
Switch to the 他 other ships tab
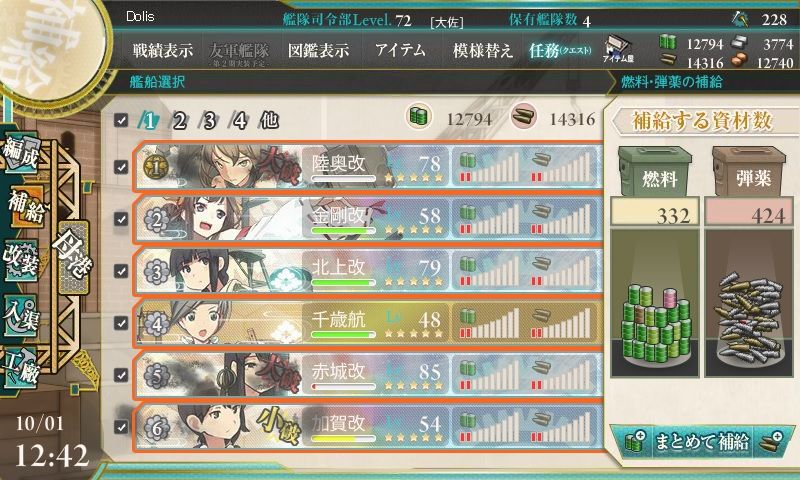(x=269, y=120)
